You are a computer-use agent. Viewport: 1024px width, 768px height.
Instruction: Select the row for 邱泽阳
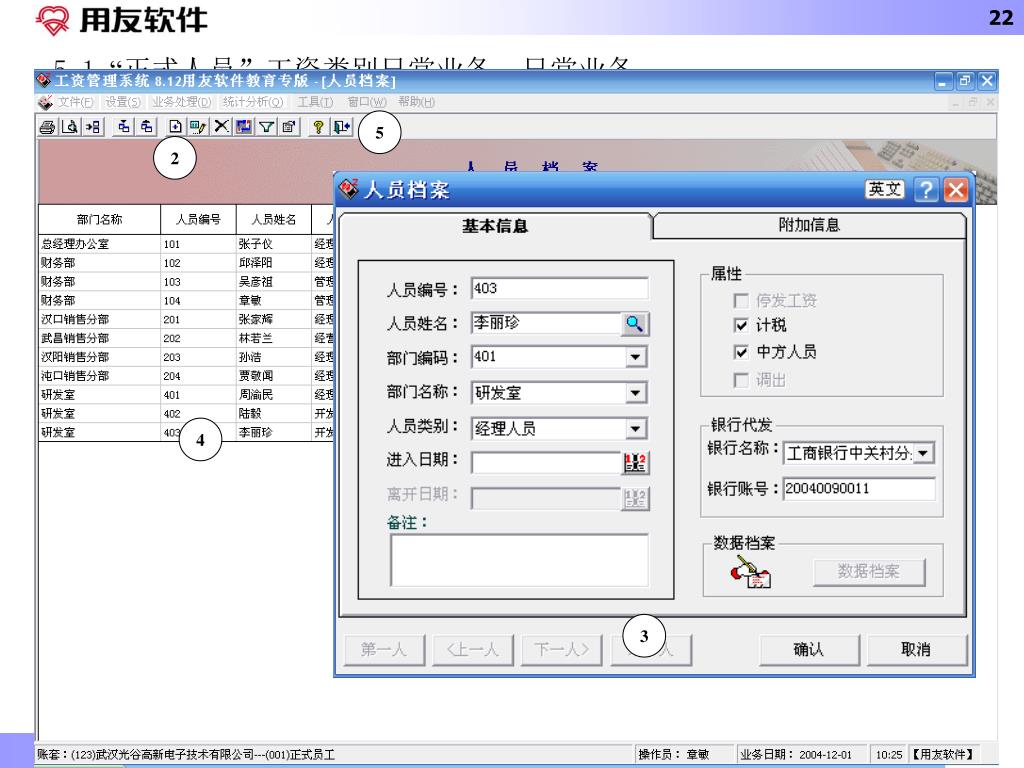tap(186, 263)
